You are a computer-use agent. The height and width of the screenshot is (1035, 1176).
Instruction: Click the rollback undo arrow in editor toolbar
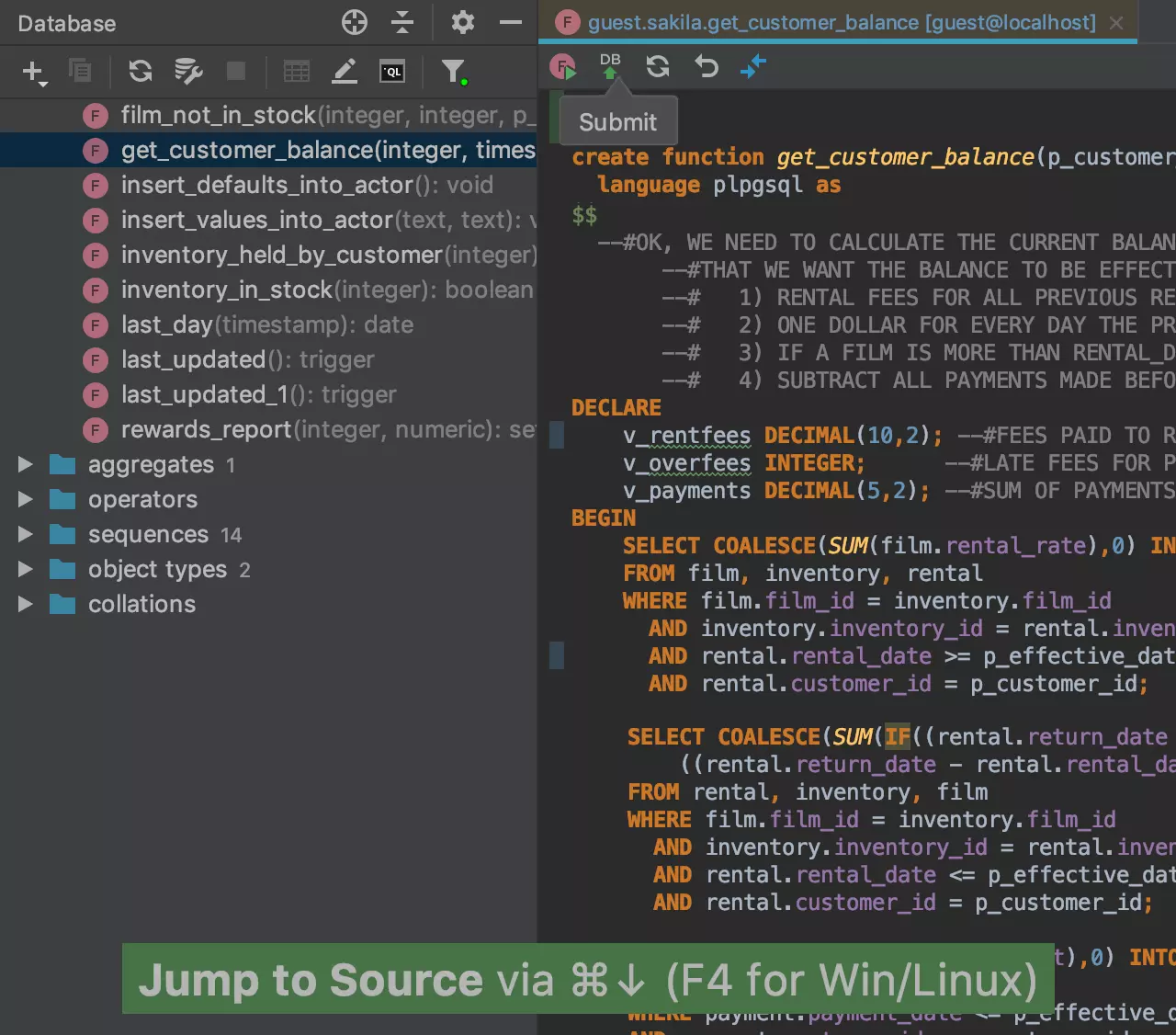click(706, 67)
